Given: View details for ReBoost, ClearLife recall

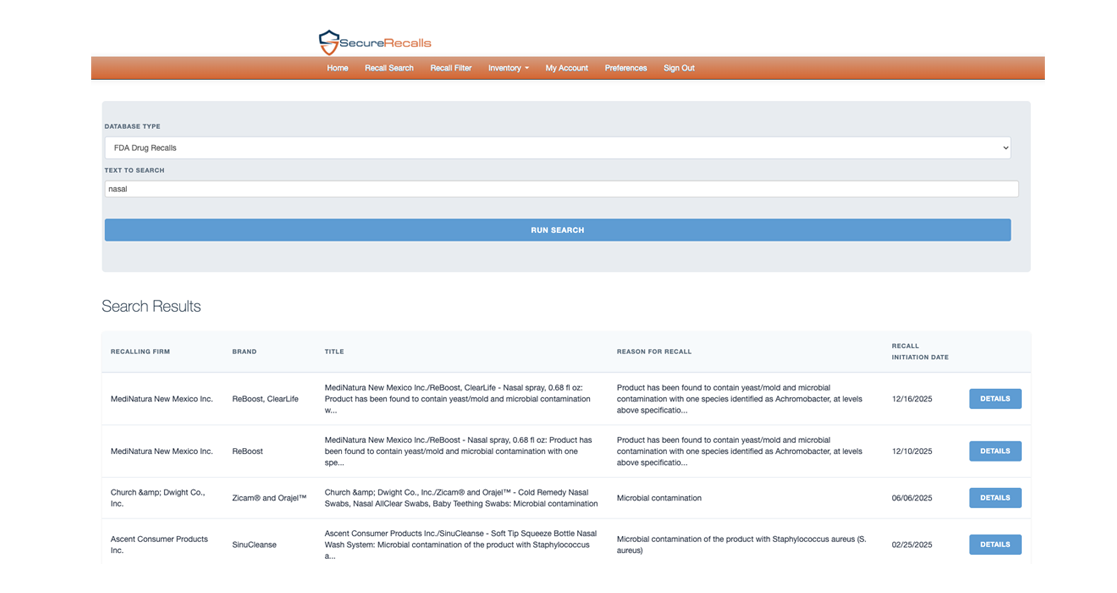Looking at the screenshot, I should pos(995,399).
